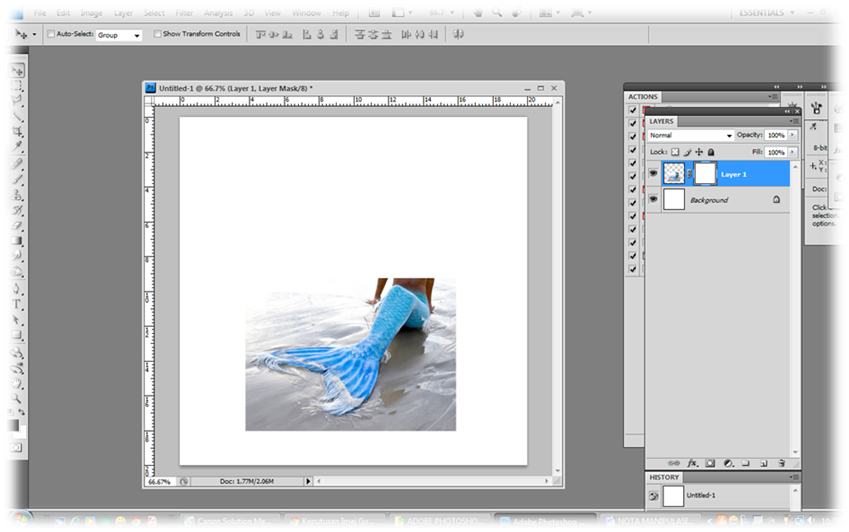Viewport: 849px width, 532px height.
Task: Select the Move tool in the toolbox
Action: [17, 71]
